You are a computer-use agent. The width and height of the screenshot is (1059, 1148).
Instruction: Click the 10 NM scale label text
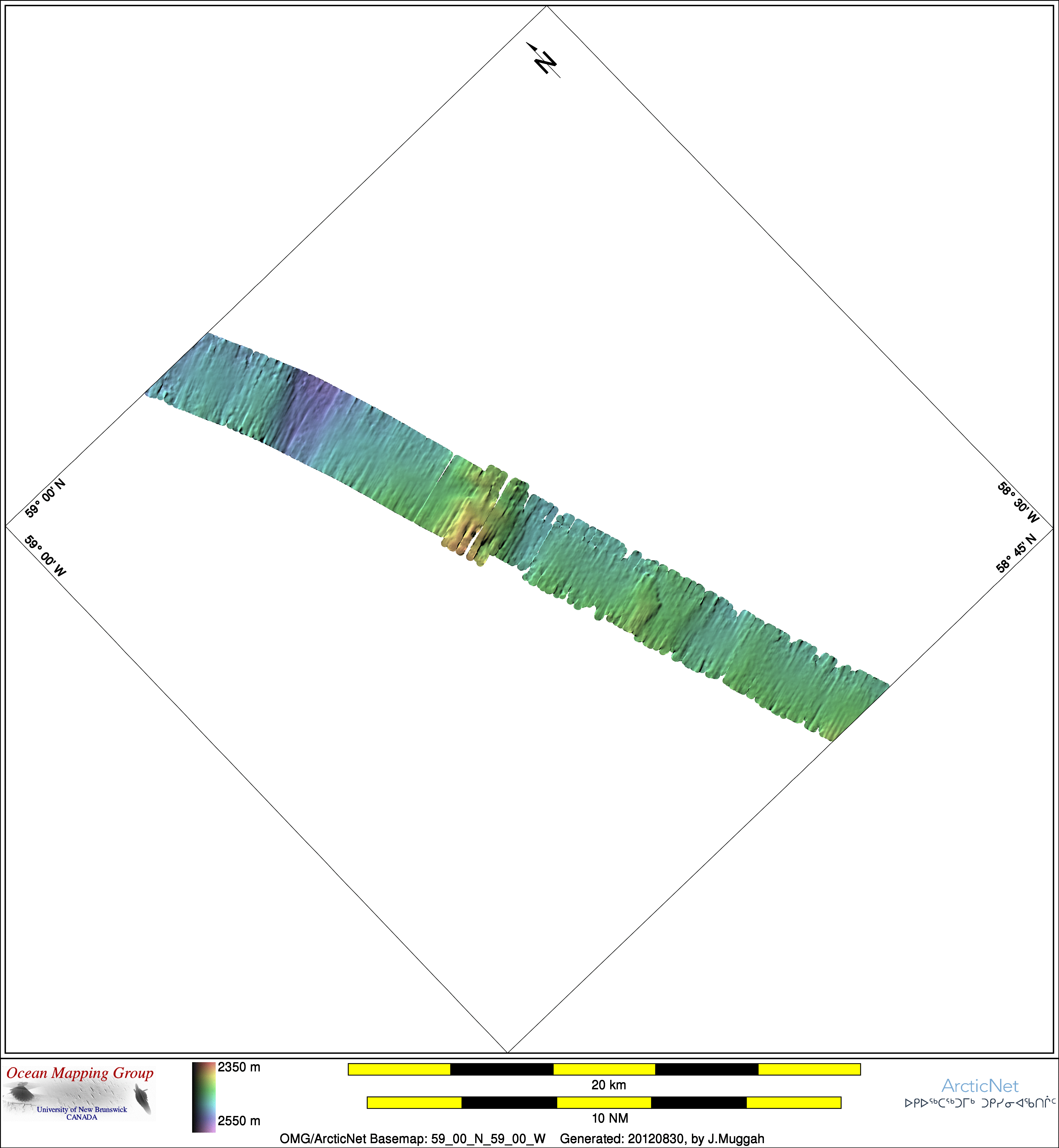point(610,1118)
